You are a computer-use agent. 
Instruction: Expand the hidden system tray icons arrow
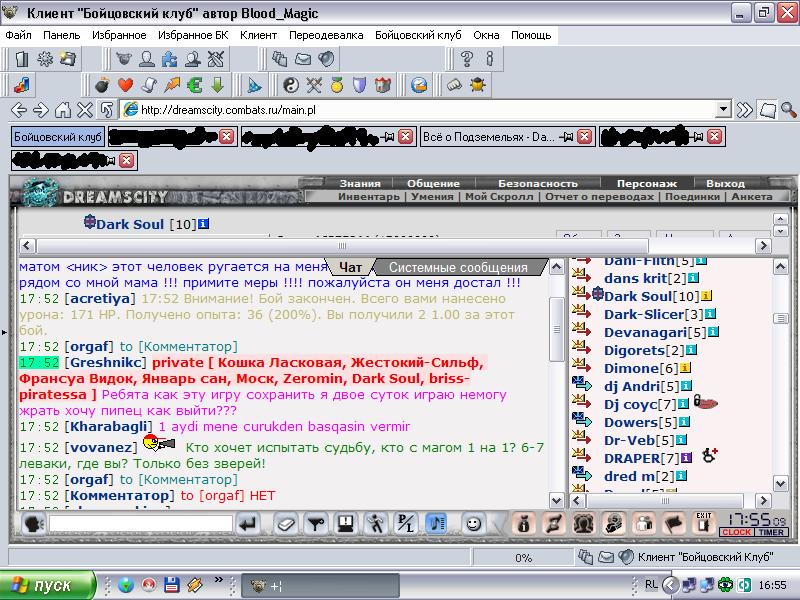(671, 585)
